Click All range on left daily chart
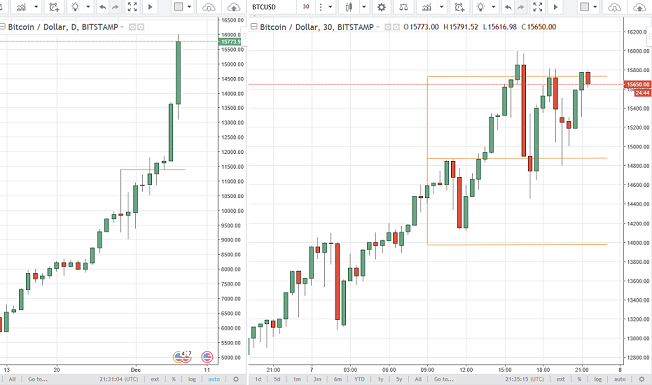 point(12,379)
